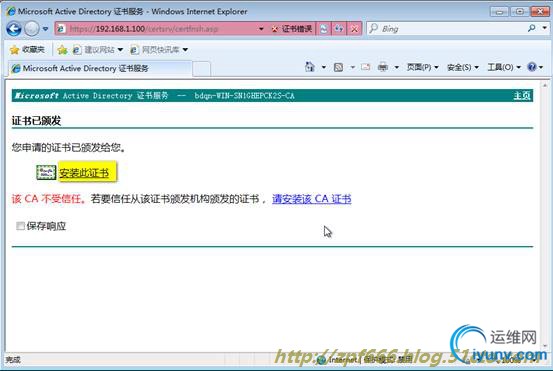
Task: Open the 建议网站 suggested sites link
Action: click(x=98, y=50)
